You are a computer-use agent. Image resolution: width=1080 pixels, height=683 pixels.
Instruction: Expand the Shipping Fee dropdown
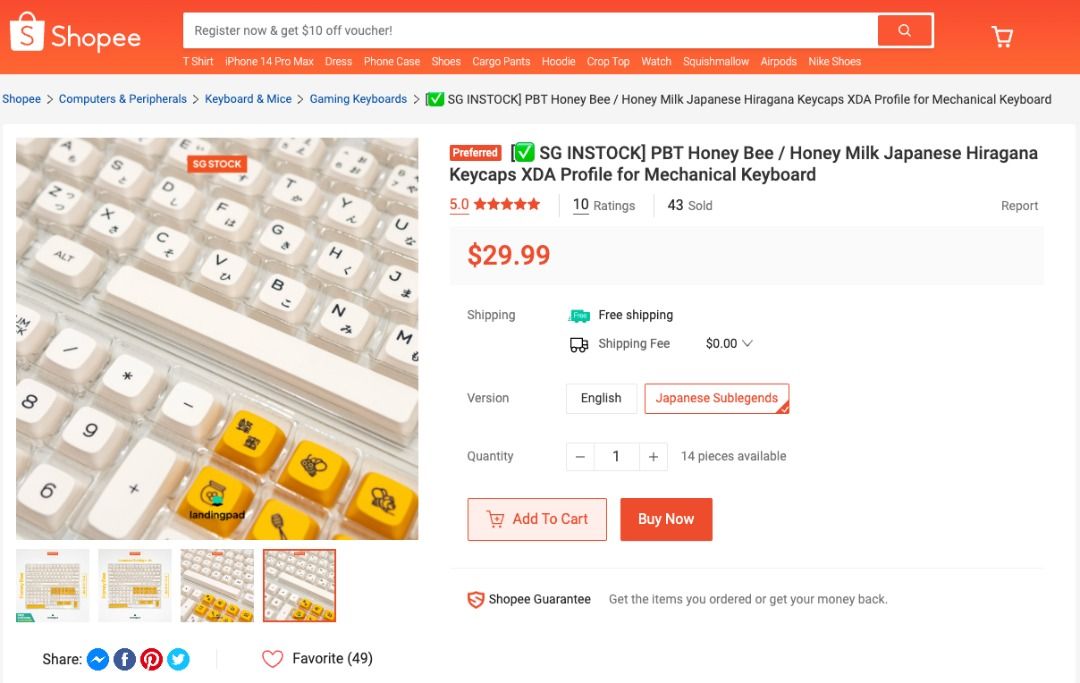pyautogui.click(x=729, y=343)
